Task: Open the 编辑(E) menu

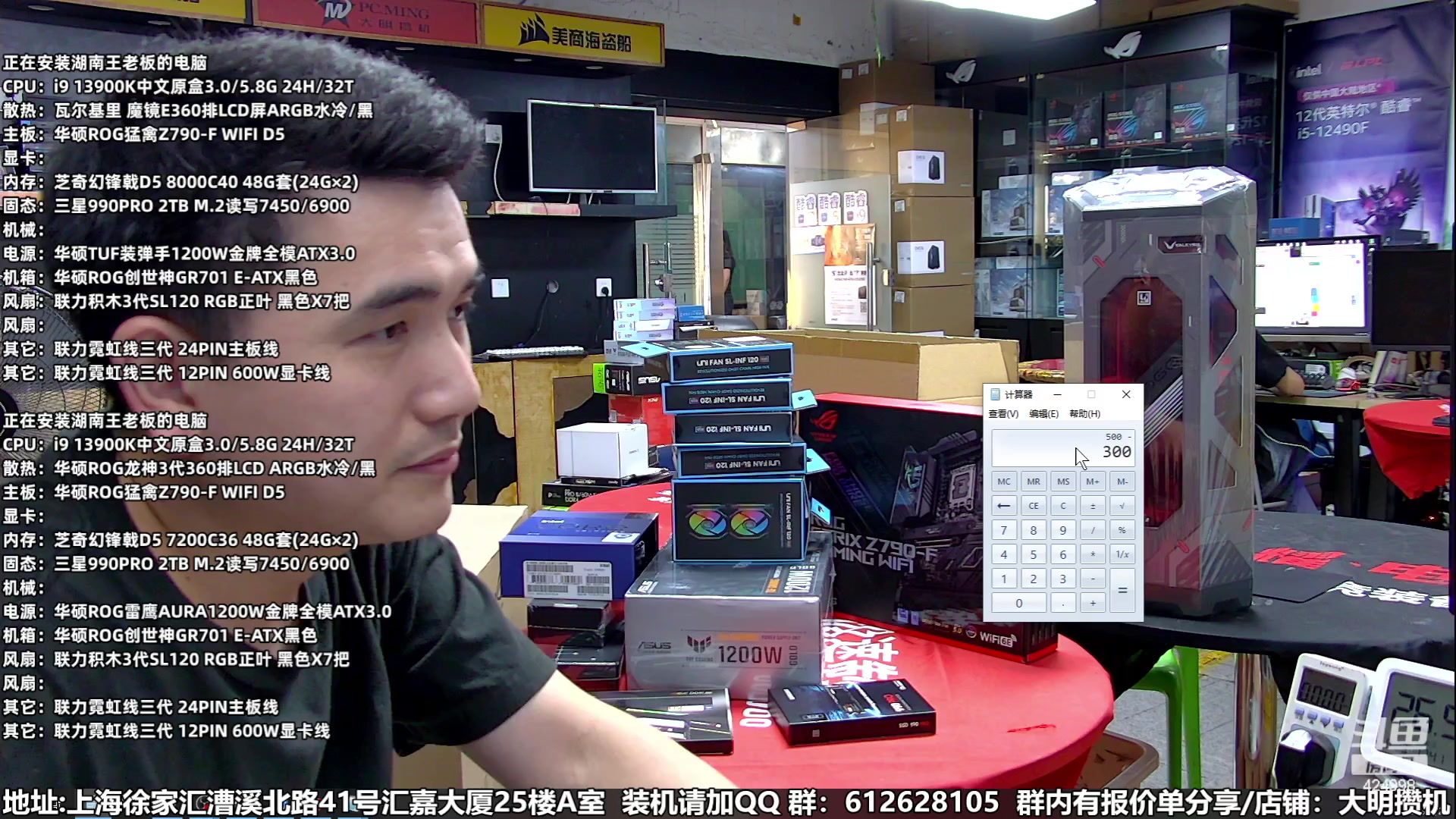Action: pyautogui.click(x=1043, y=414)
